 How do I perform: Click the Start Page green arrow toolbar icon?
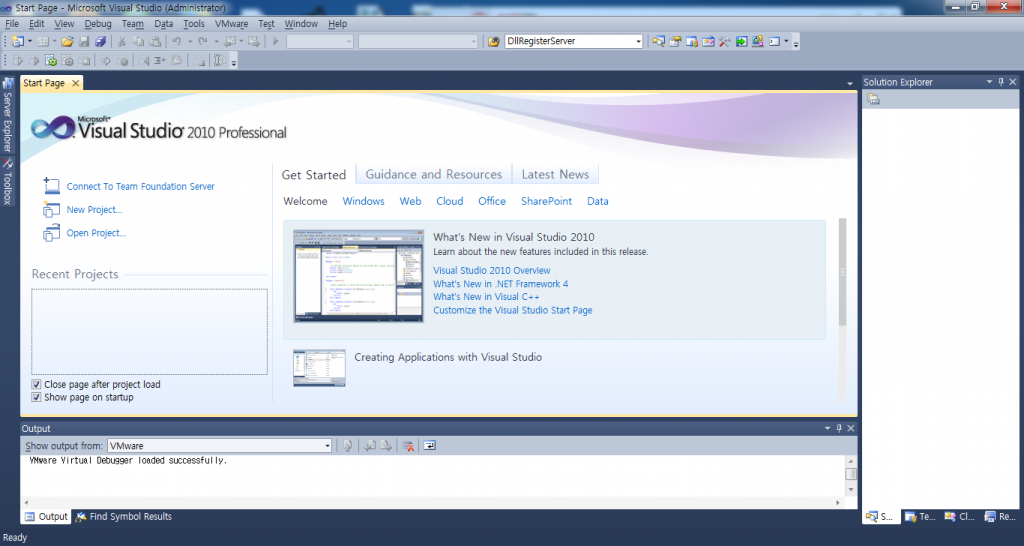pos(741,41)
